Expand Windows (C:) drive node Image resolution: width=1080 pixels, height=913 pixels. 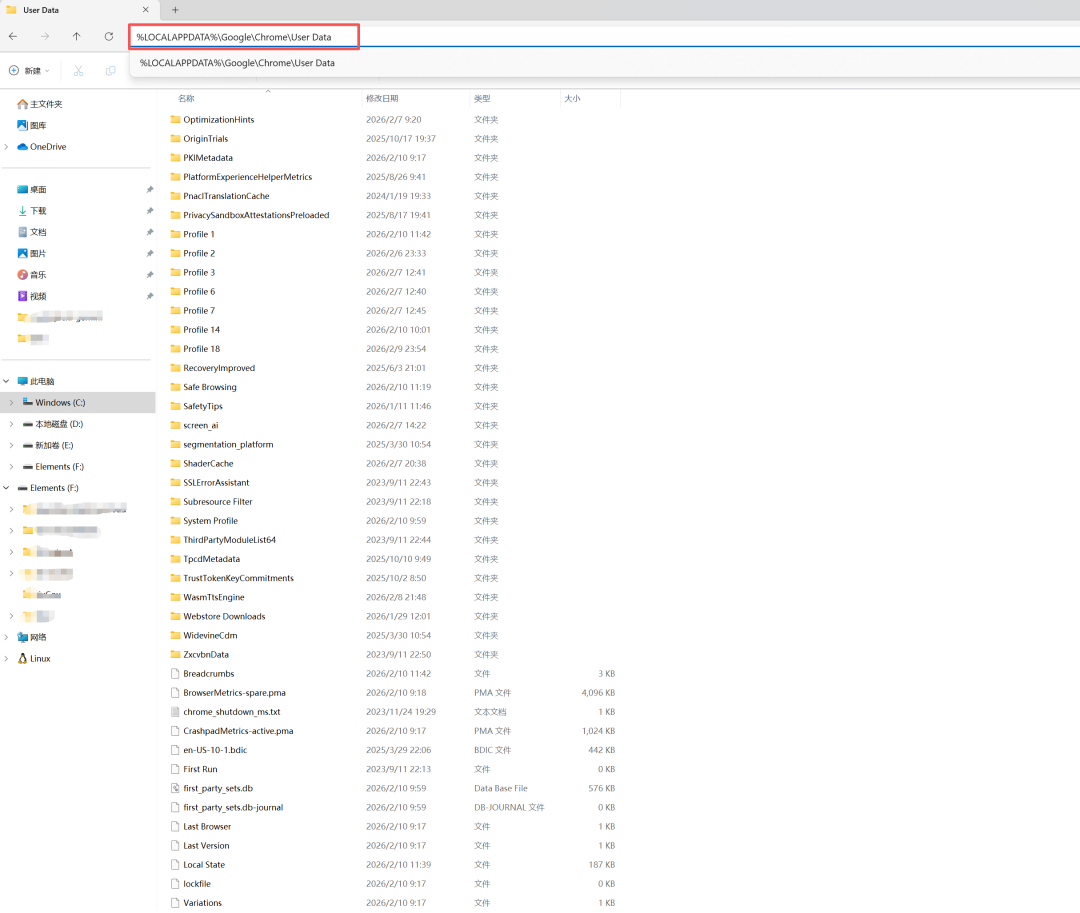point(12,403)
